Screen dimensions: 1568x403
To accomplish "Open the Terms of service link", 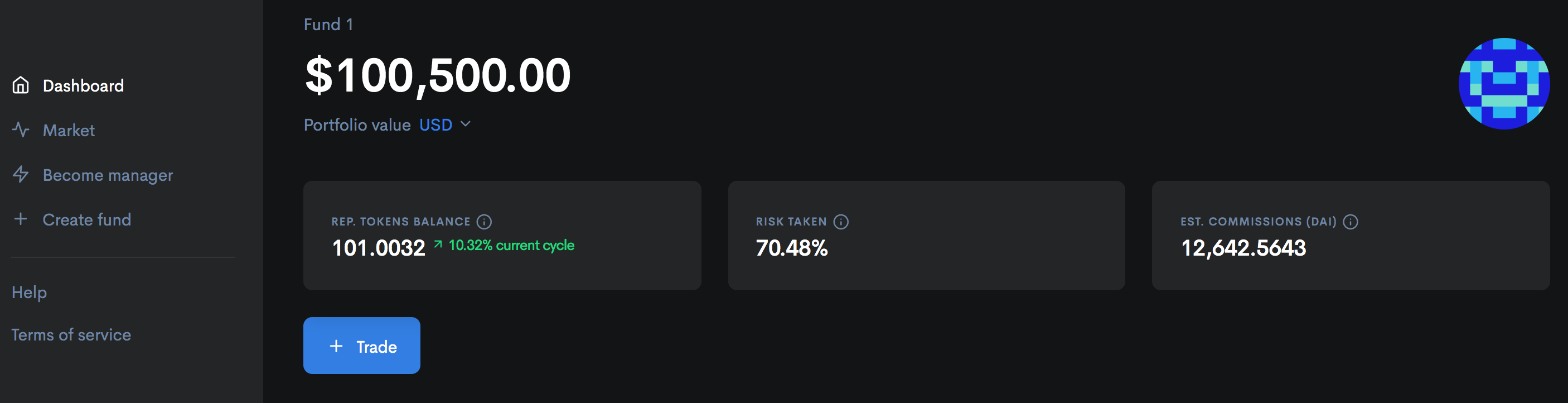I will 71,335.
